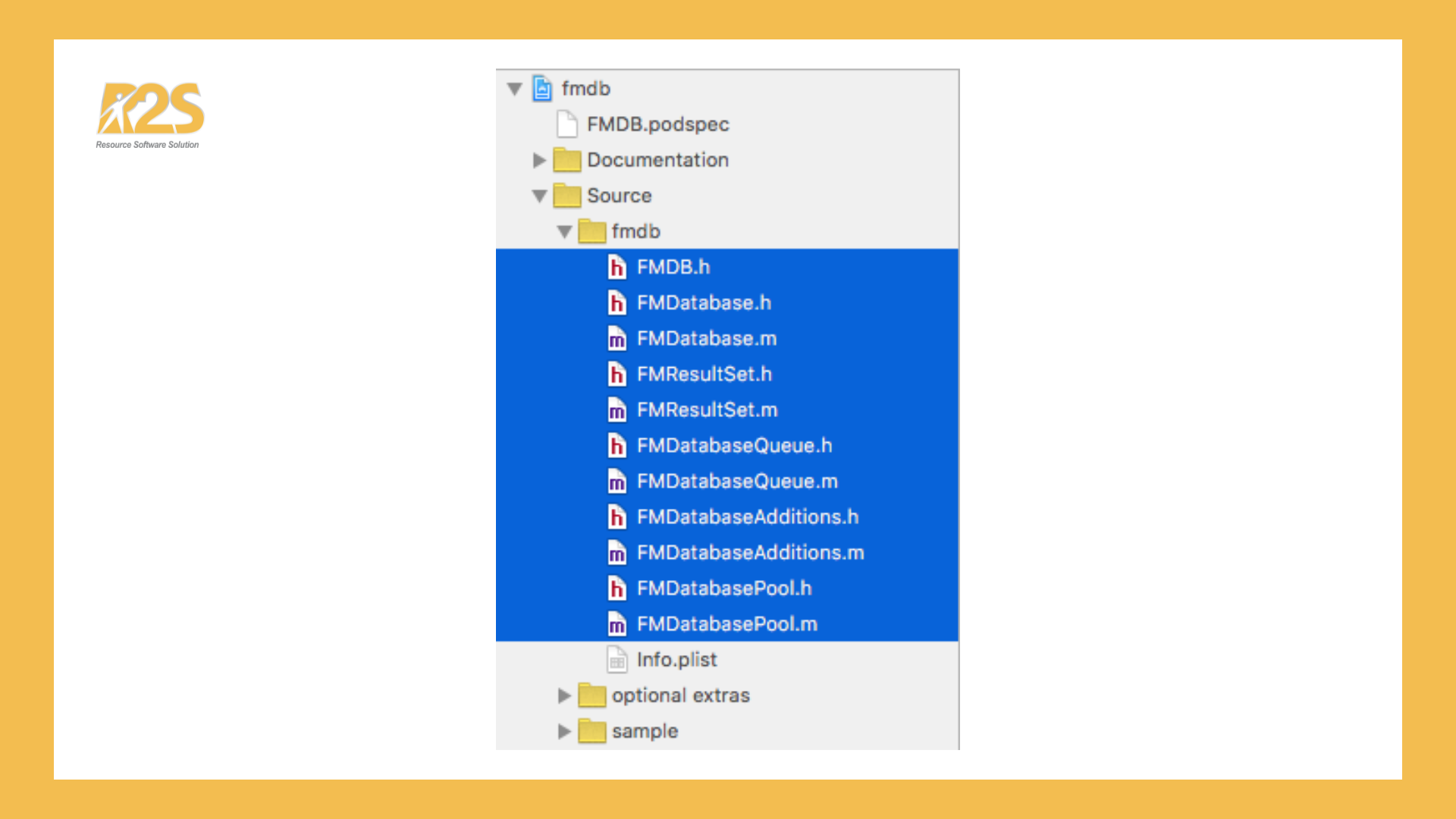The height and width of the screenshot is (819, 1456).
Task: Click the FMDB.podspec blank file icon
Action: coord(566,124)
